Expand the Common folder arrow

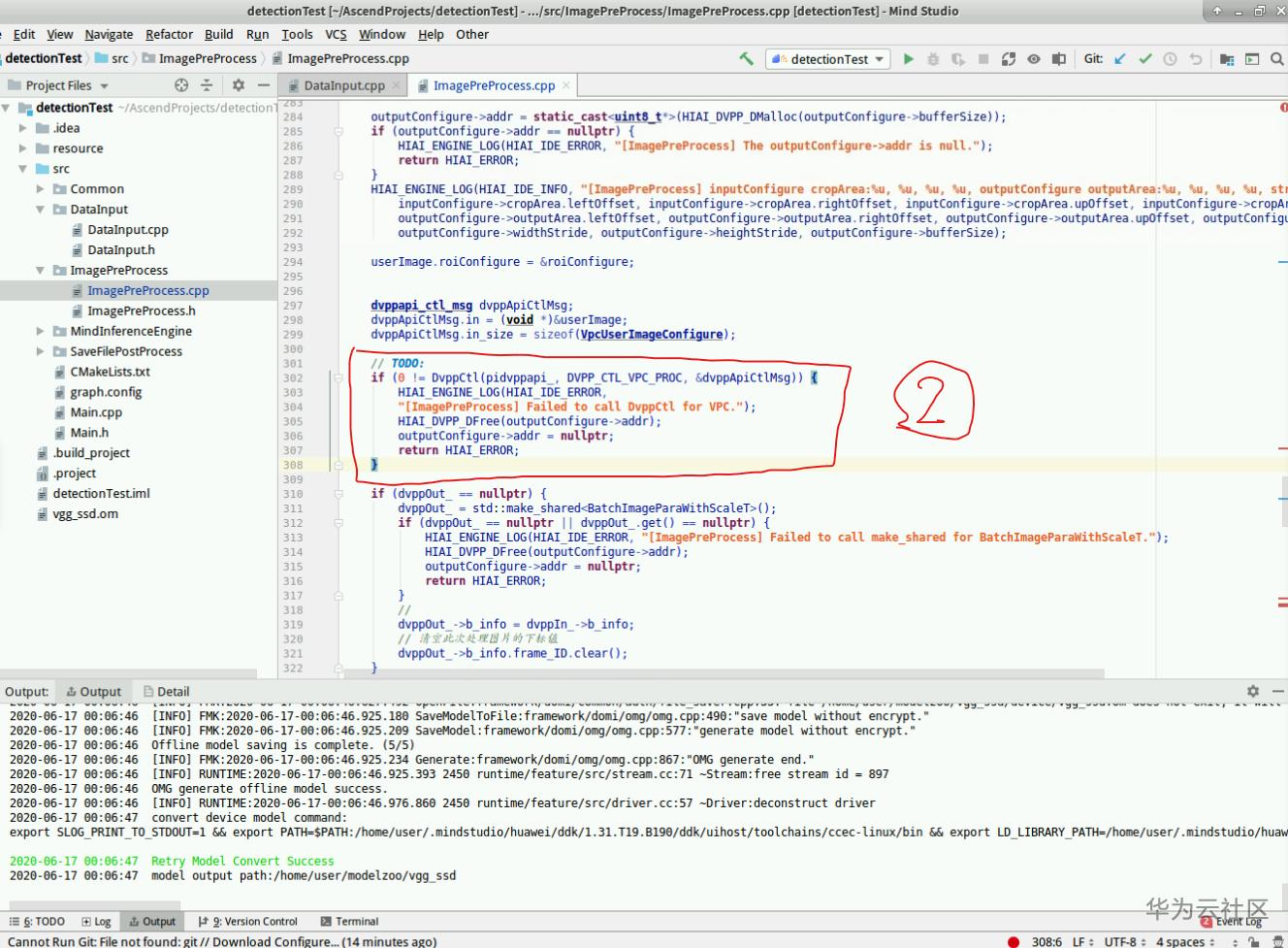[41, 189]
